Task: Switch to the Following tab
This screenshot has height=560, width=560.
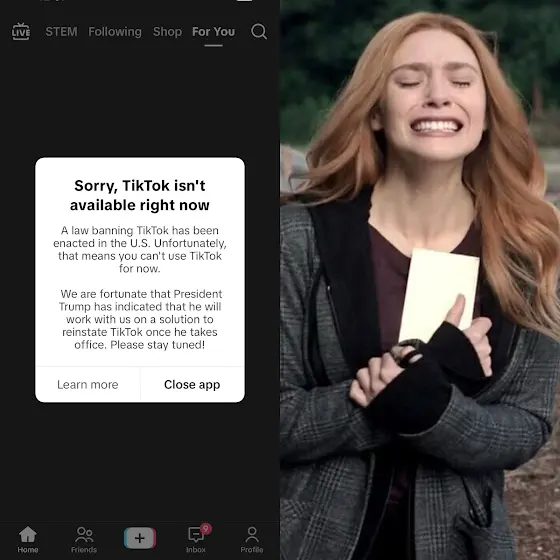Action: point(115,31)
